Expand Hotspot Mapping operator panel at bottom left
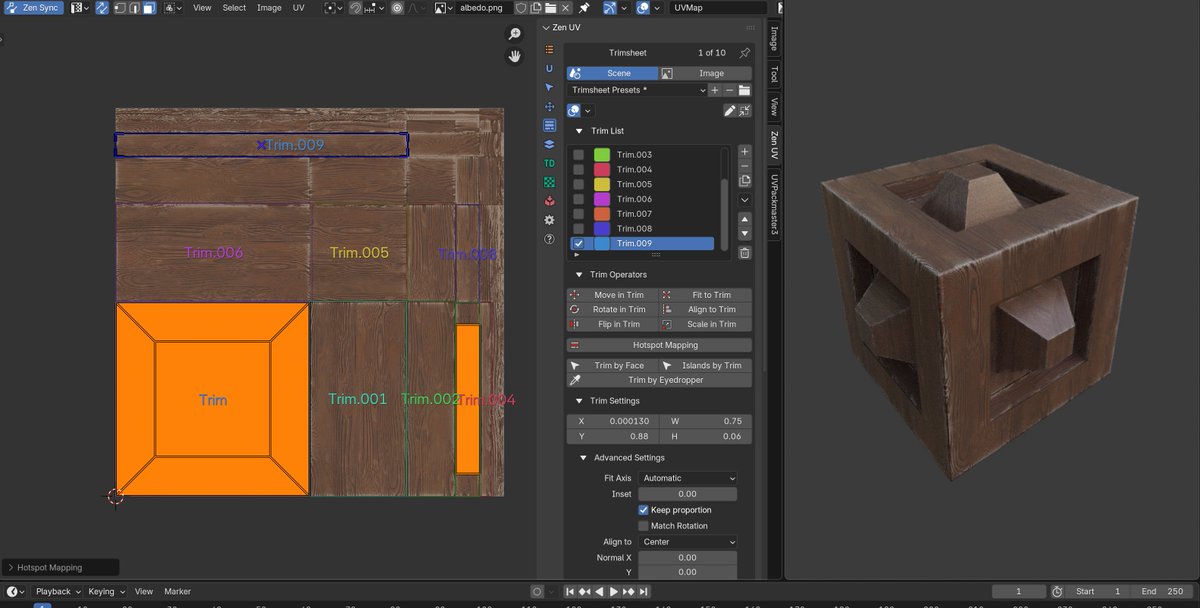This screenshot has height=608, width=1200. 60,567
